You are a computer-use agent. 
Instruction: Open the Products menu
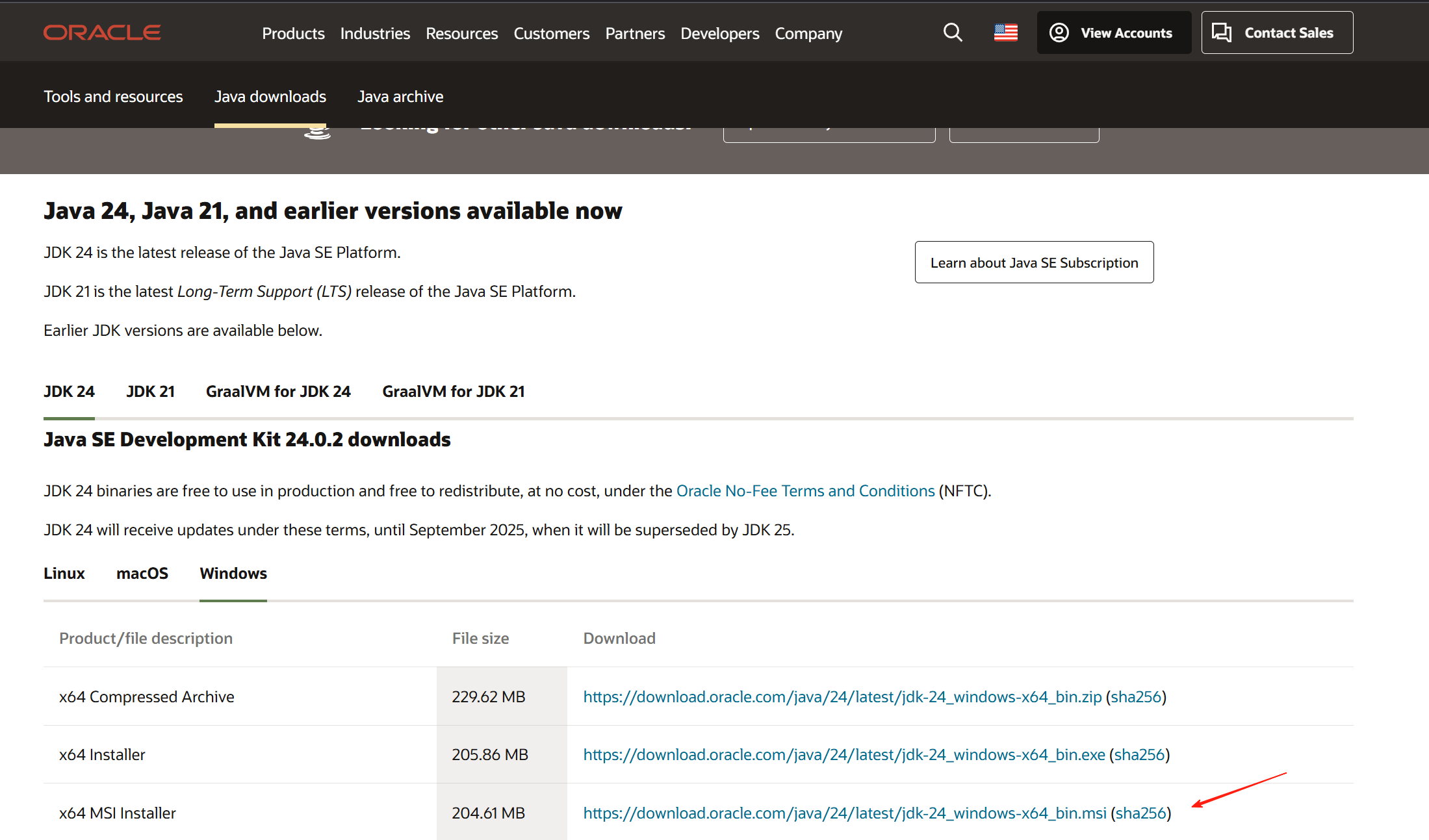point(293,33)
